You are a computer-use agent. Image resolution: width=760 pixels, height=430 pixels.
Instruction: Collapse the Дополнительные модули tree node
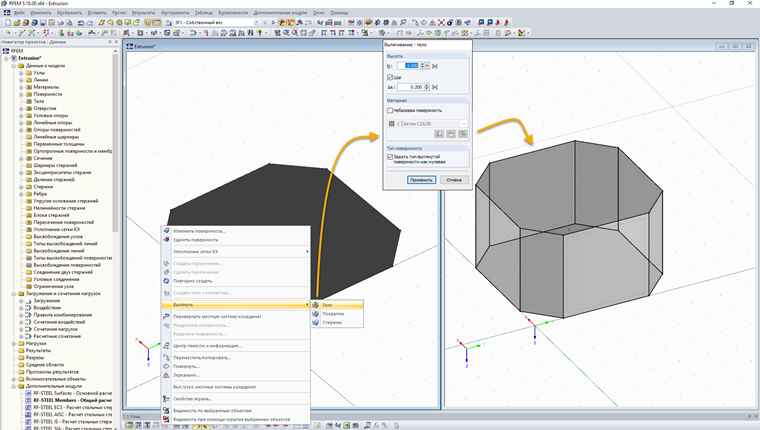[14, 386]
